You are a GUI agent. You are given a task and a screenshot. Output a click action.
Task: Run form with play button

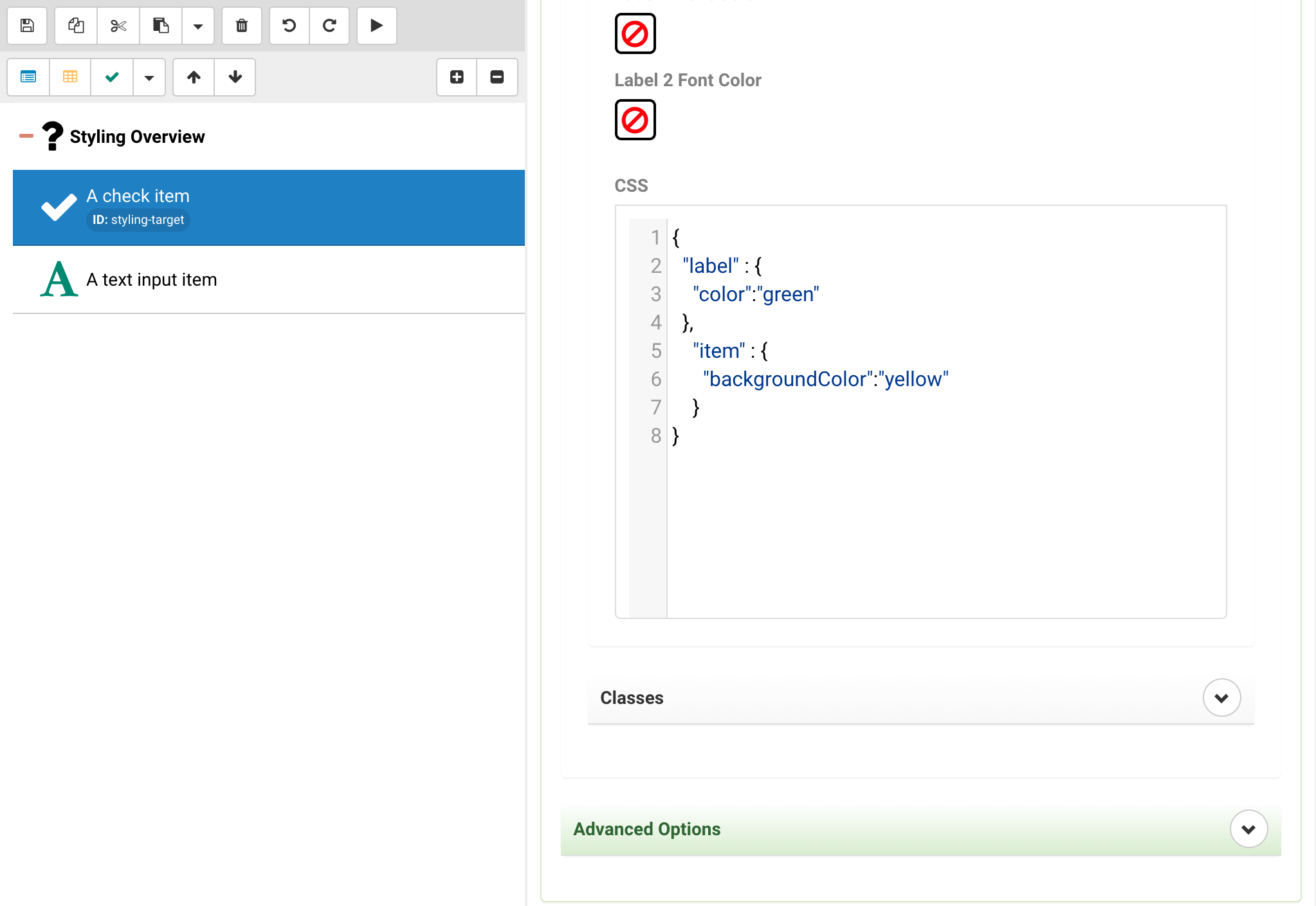[x=377, y=26]
